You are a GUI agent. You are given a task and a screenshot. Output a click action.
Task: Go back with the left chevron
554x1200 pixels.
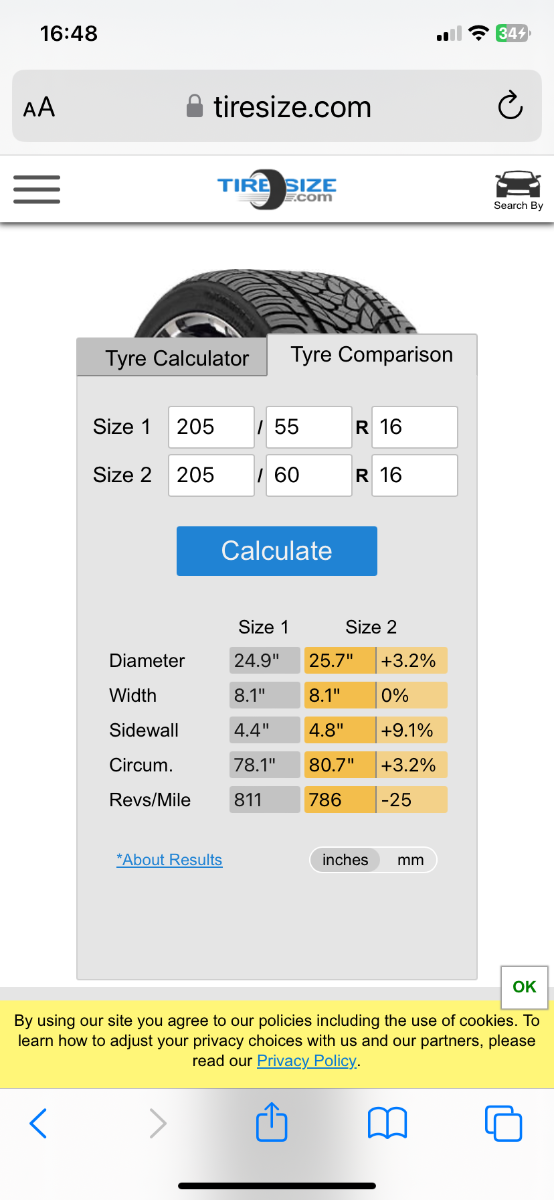click(38, 1124)
